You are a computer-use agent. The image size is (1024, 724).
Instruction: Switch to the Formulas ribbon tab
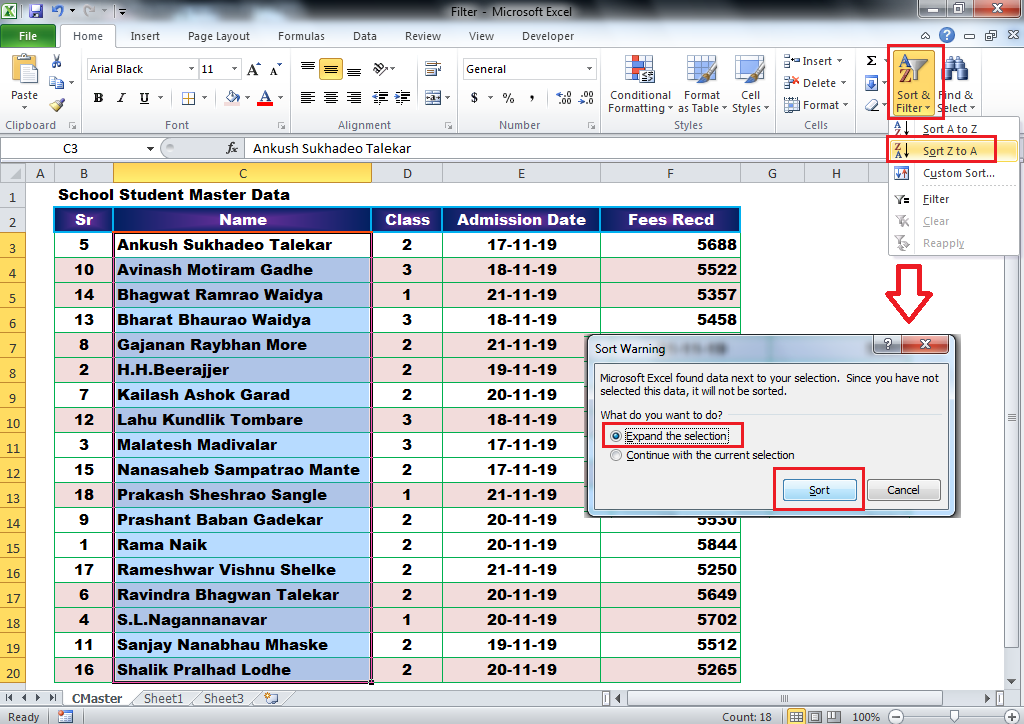301,36
